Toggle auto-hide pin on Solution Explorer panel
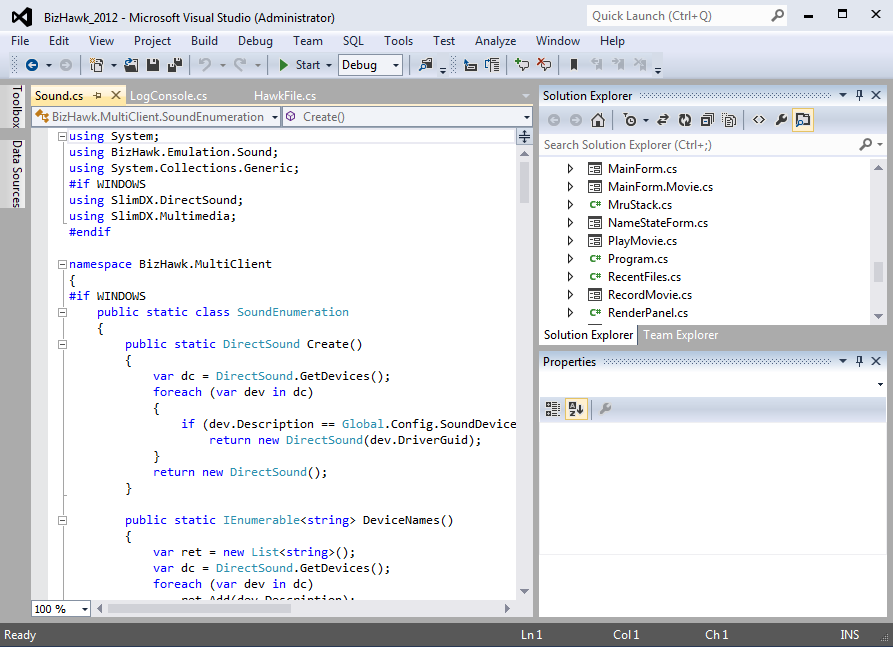This screenshot has width=893, height=647. click(859, 96)
